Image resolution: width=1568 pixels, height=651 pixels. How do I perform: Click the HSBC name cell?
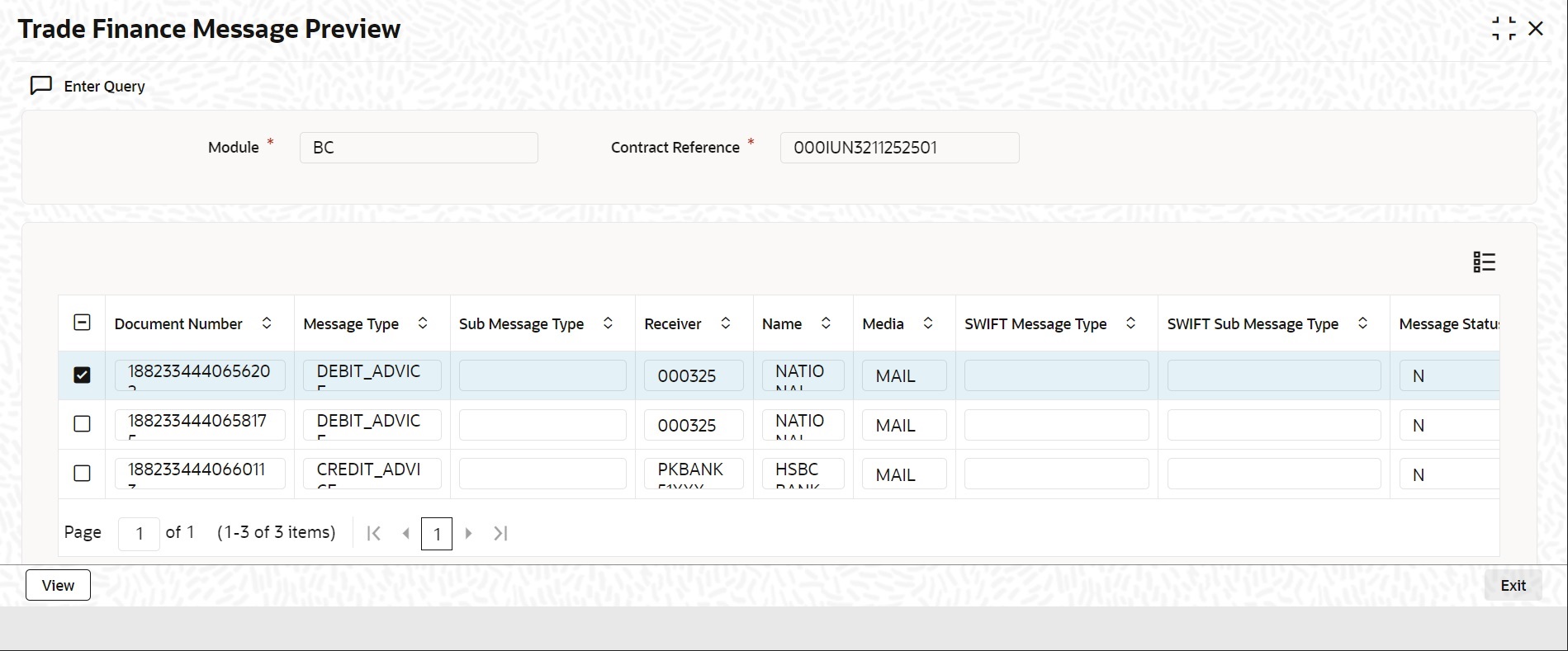coord(803,474)
